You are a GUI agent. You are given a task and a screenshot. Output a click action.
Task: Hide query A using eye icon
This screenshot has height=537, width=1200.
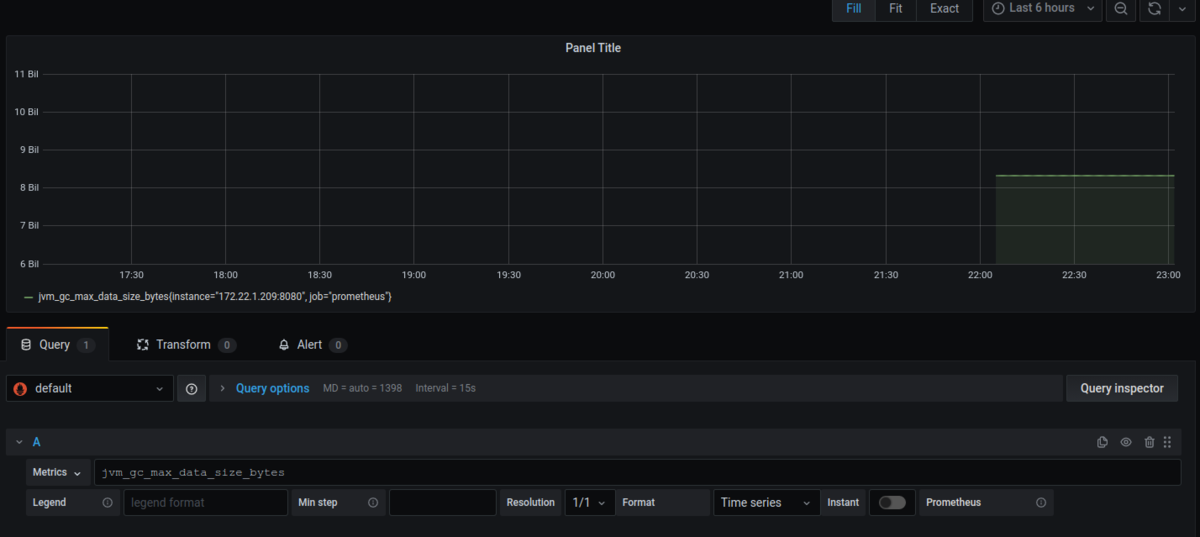click(x=1126, y=442)
